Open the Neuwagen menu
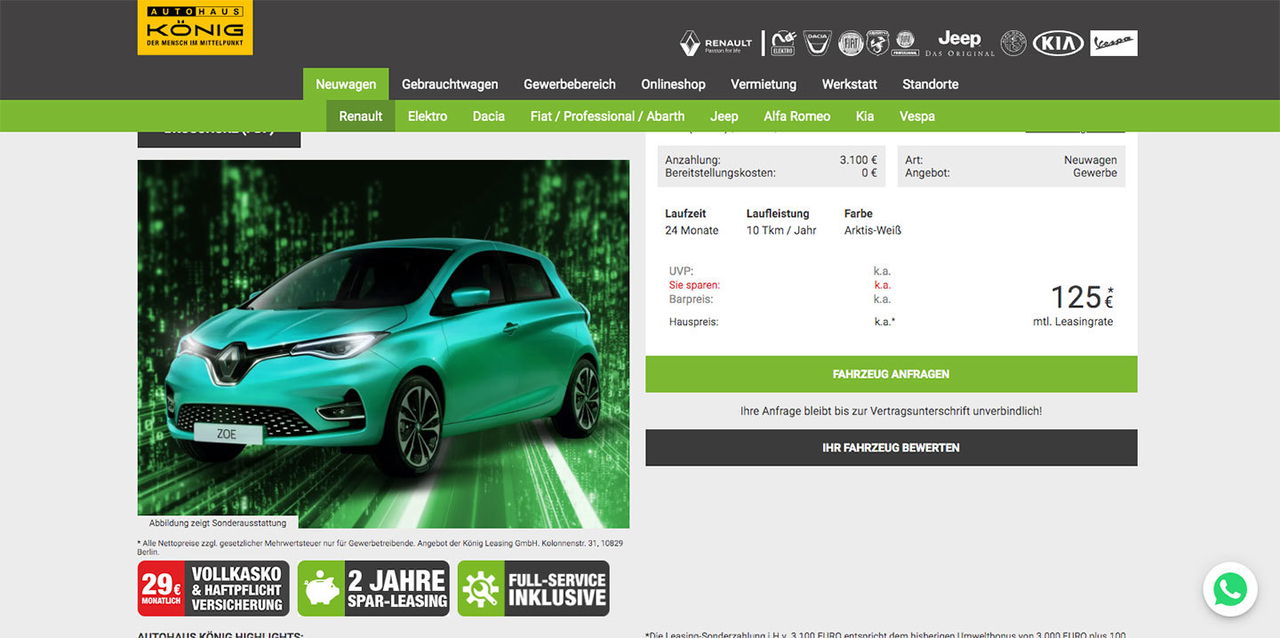Image resolution: width=1280 pixels, height=638 pixels. [346, 84]
